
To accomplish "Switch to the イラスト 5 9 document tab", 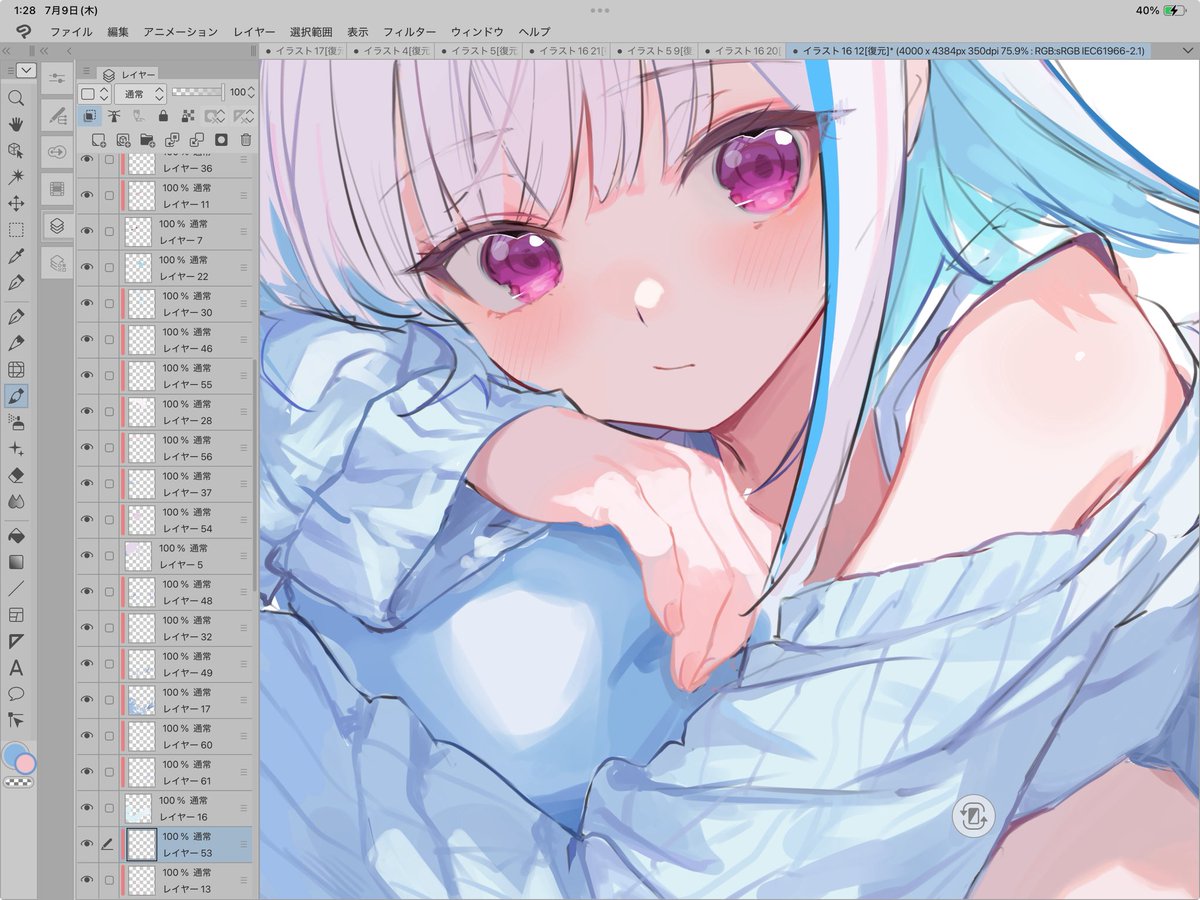I will tap(654, 50).
